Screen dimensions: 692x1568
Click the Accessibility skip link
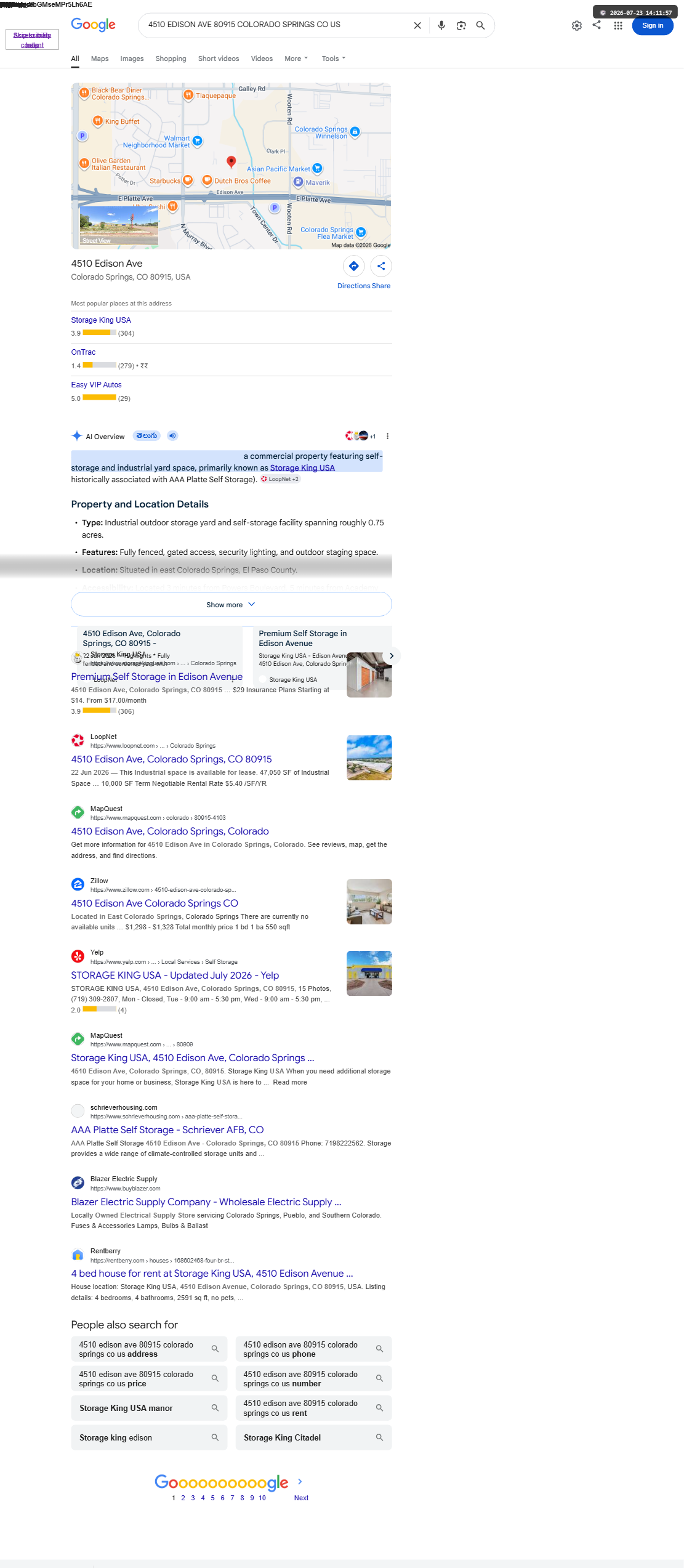coord(32,39)
